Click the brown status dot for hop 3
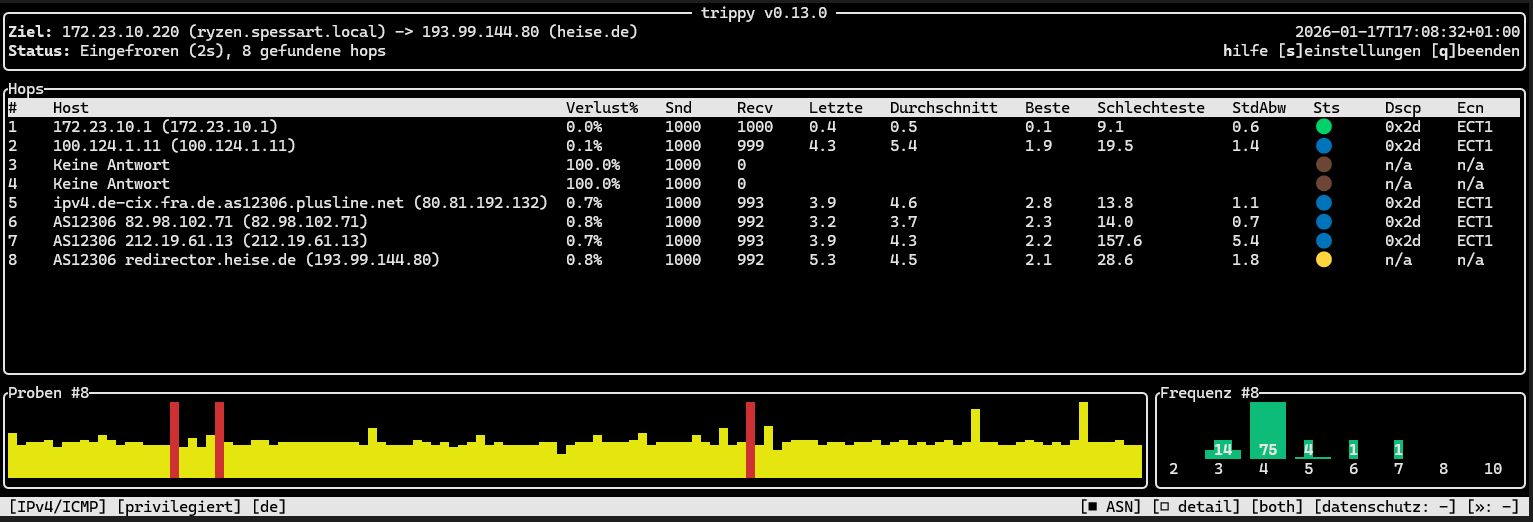Viewport: 1533px width, 522px height. (x=1324, y=165)
